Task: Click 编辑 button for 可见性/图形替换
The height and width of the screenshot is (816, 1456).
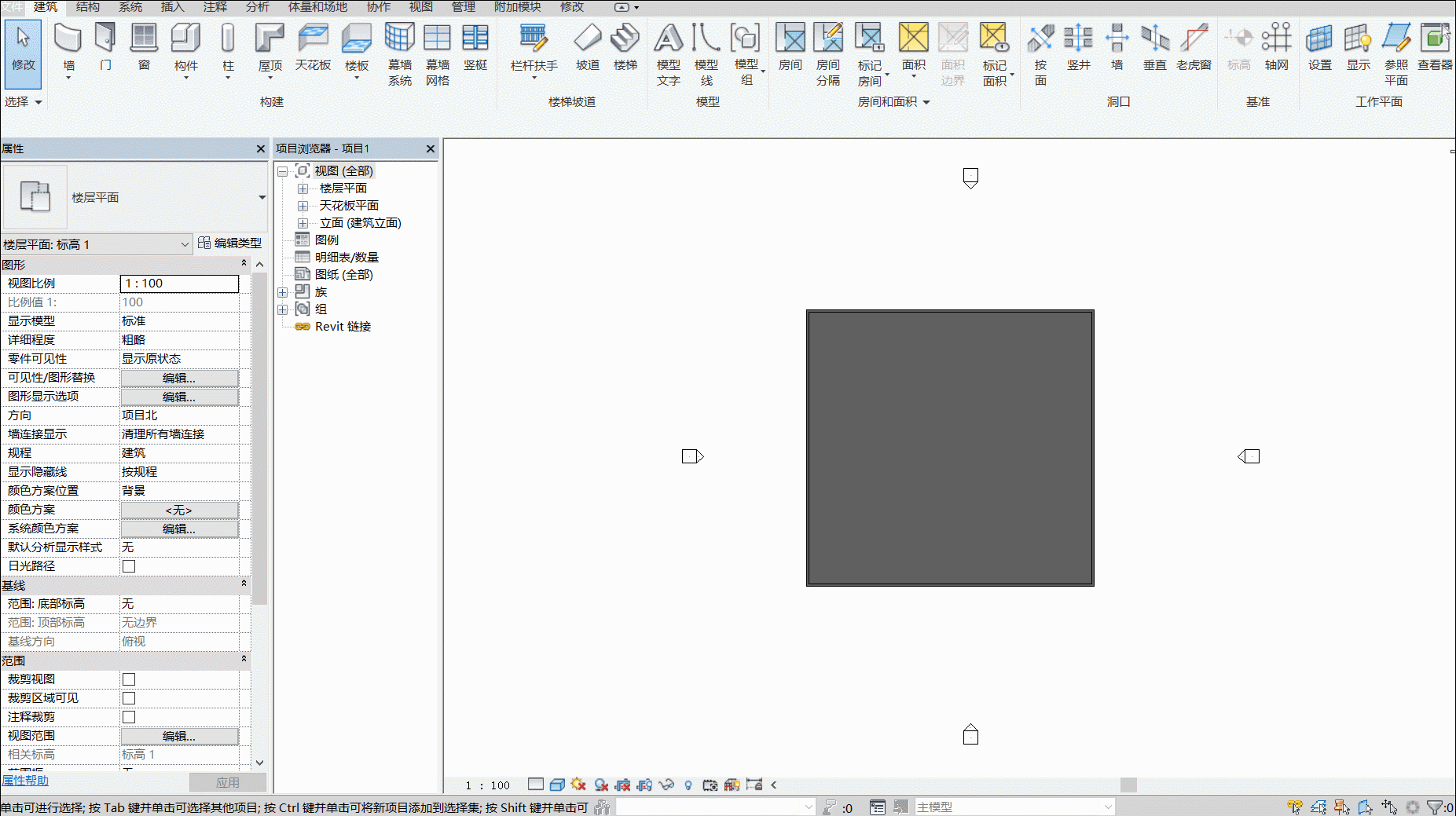Action: [179, 378]
